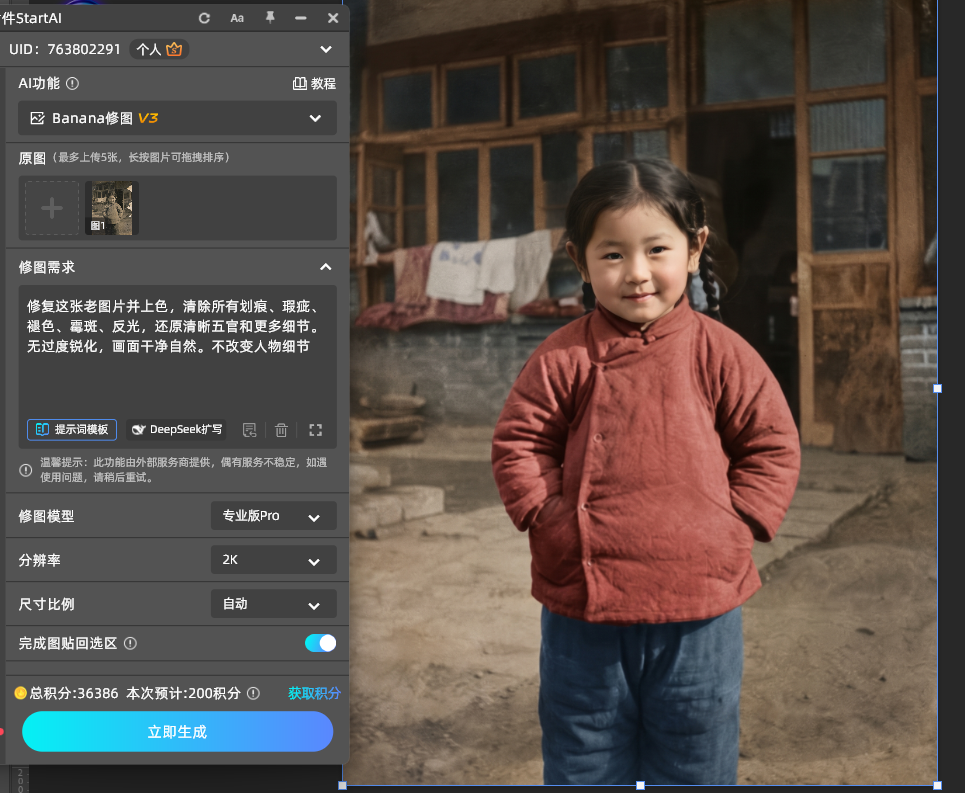
Task: Click the 修图模型 label
Action: [46, 516]
